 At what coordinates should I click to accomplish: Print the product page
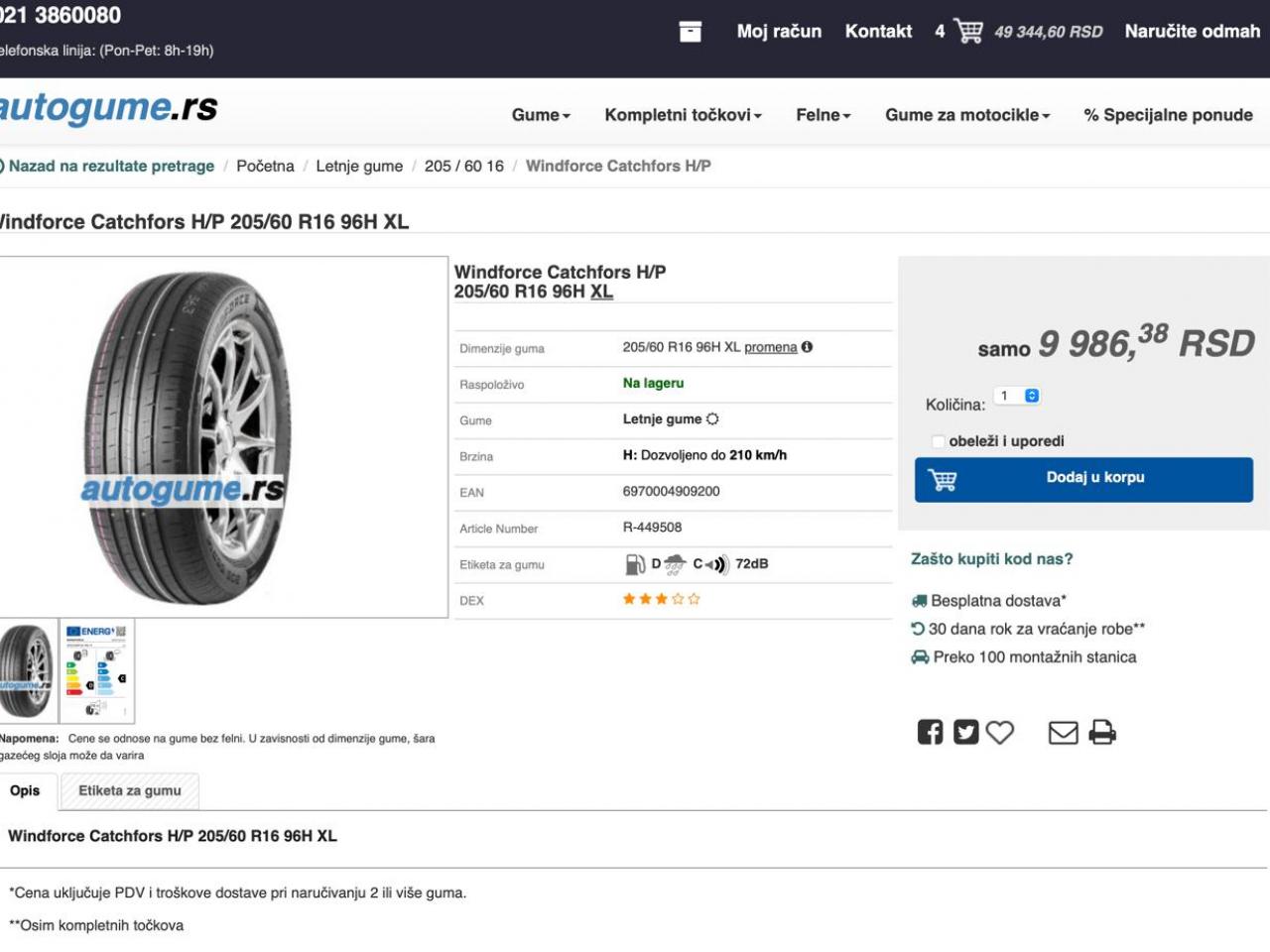pos(1102,732)
